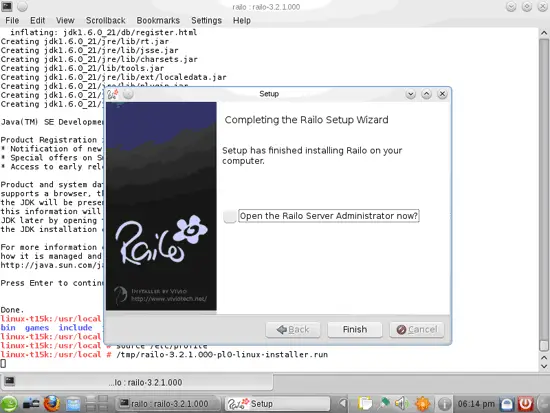Cancel the Railo Setup wizard

(416, 329)
